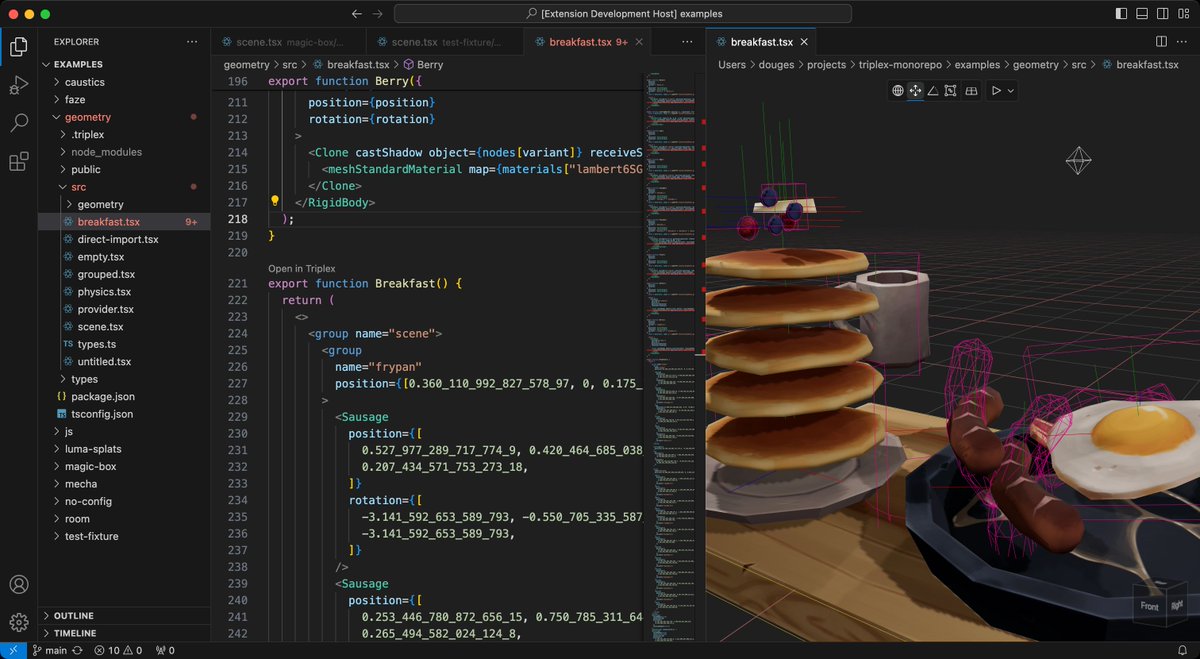The width and height of the screenshot is (1200, 659).
Task: Expand the caustics folder
Action: click(x=124, y=82)
